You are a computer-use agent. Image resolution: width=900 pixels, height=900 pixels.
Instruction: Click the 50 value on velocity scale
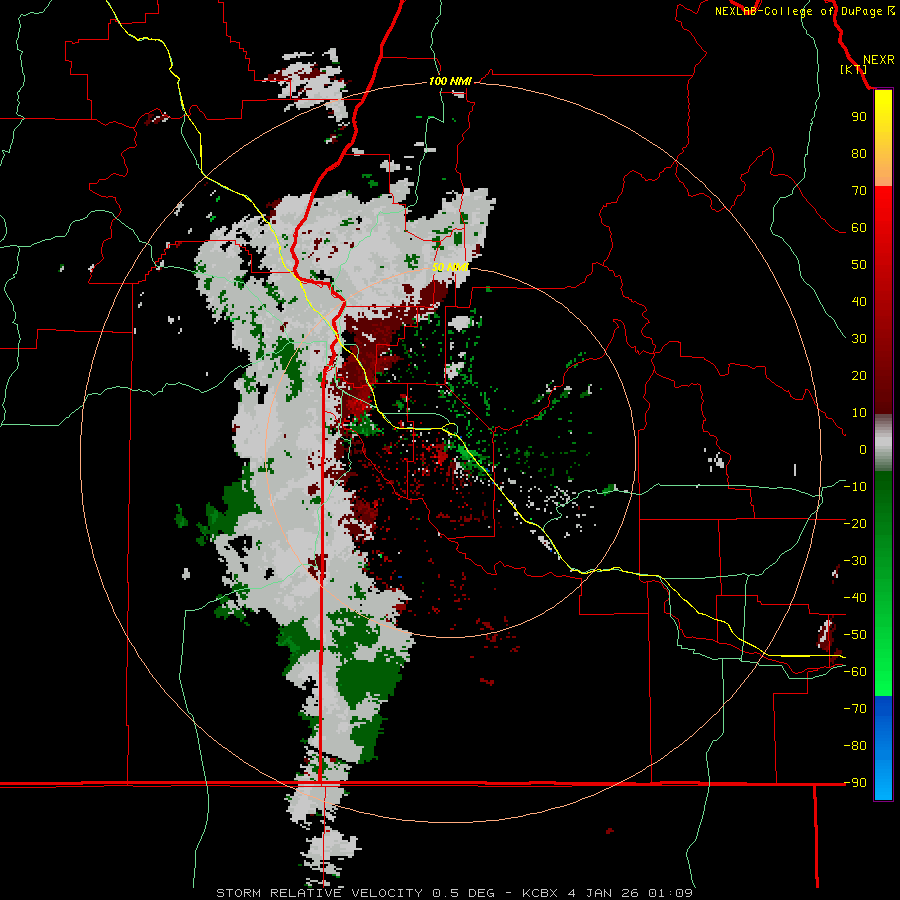pos(859,265)
